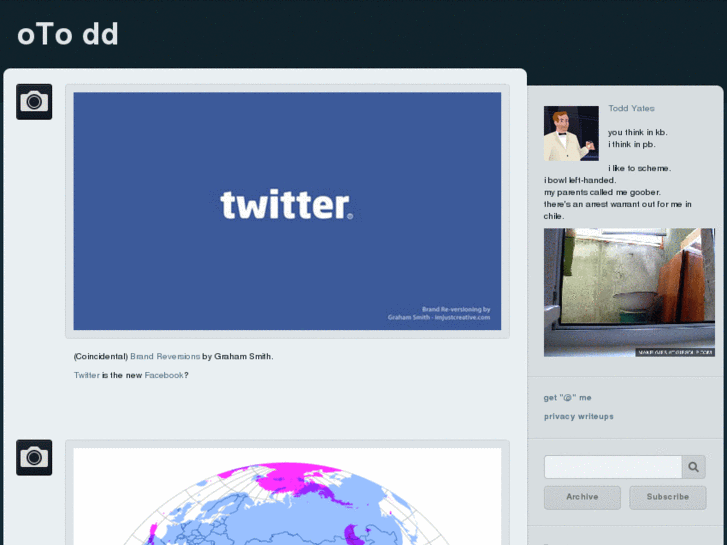727x545 pixels.
Task: Follow the 'Twitter' link in post caption
Action: (x=87, y=375)
